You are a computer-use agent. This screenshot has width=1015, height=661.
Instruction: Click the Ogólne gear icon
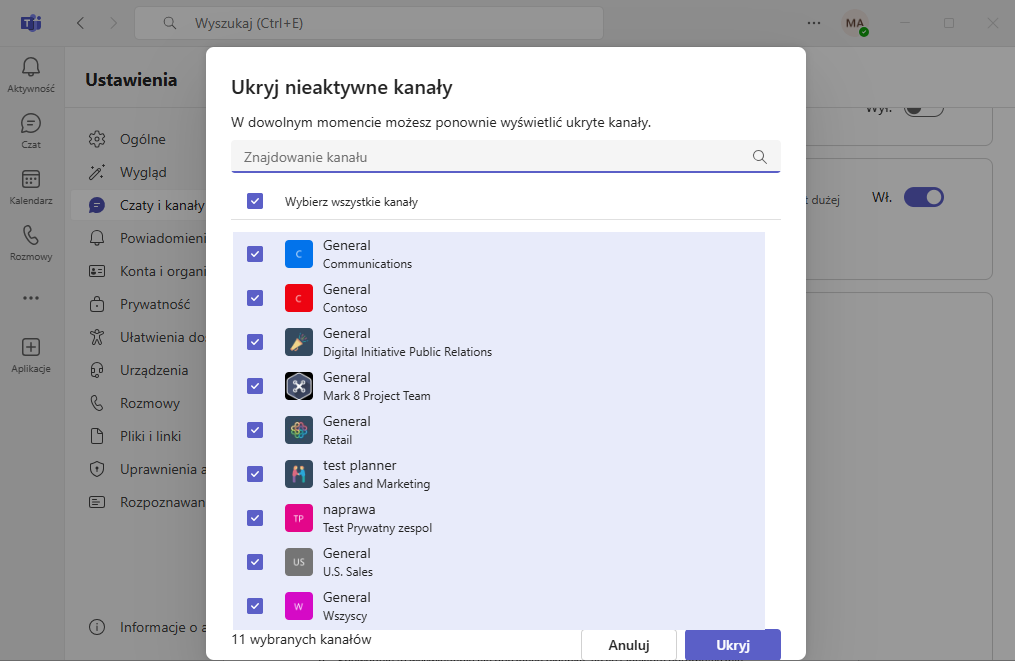[97, 139]
